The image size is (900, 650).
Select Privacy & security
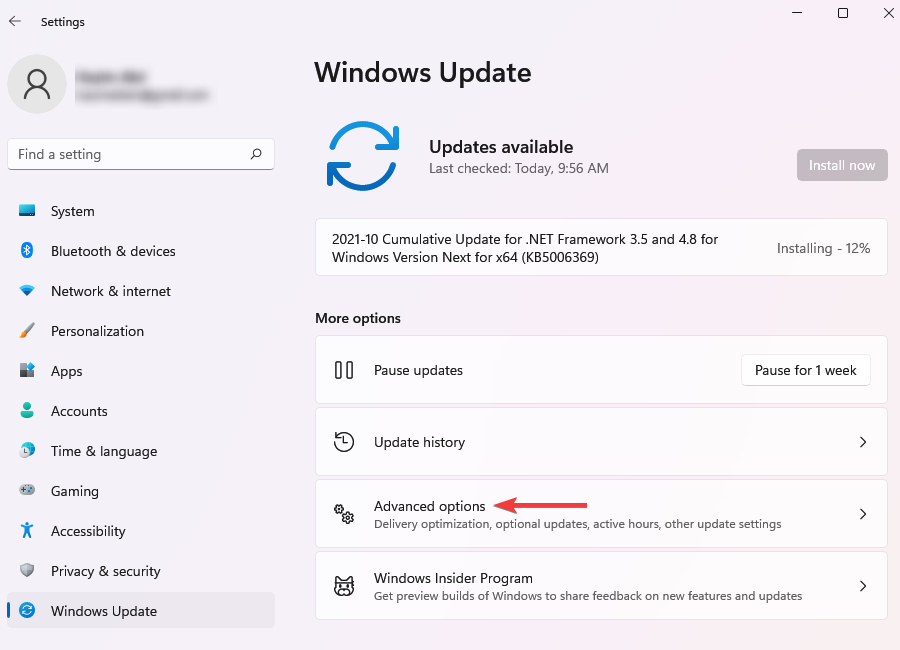click(x=141, y=571)
